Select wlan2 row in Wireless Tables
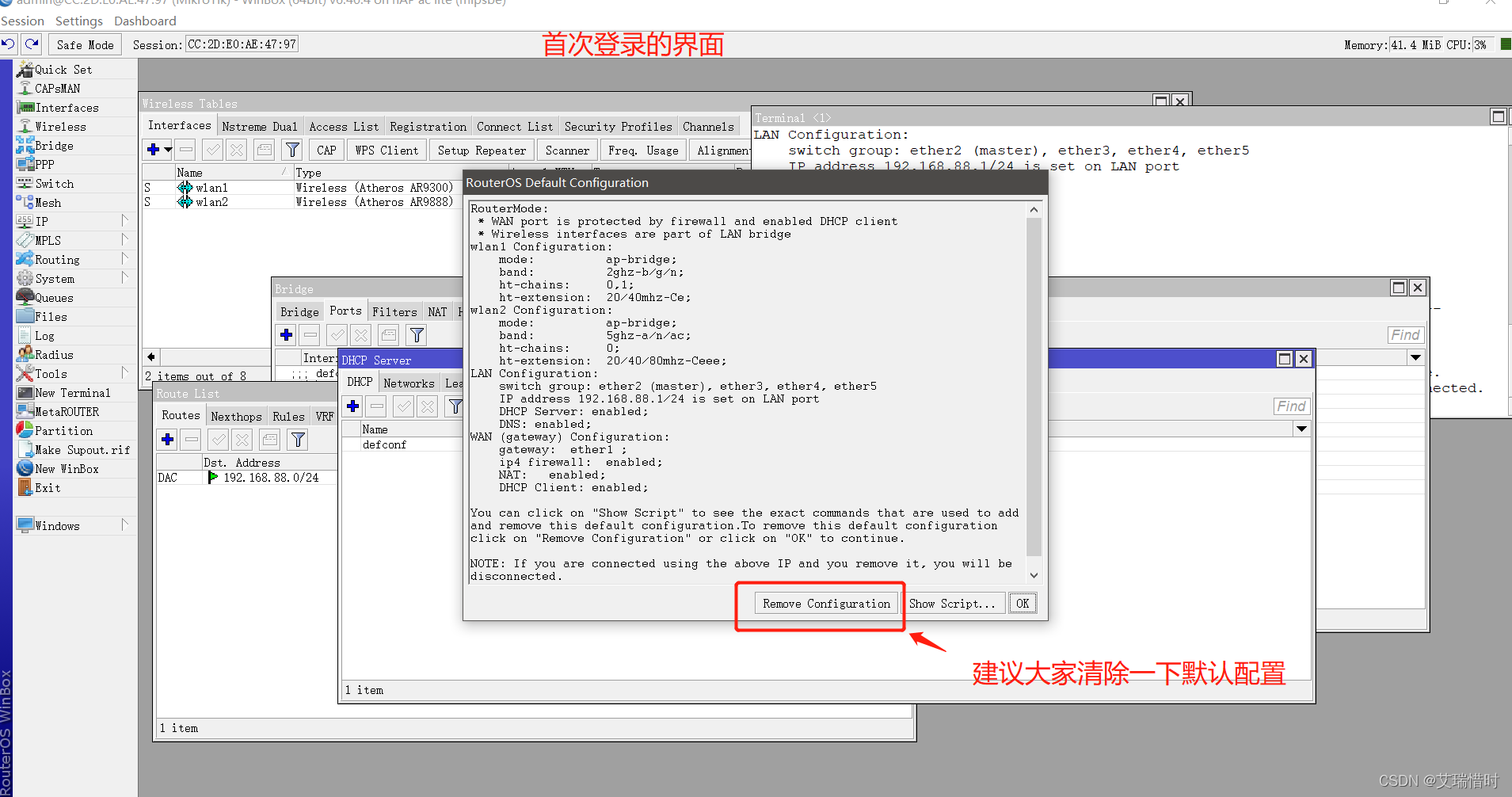The image size is (1512, 797). click(x=299, y=202)
